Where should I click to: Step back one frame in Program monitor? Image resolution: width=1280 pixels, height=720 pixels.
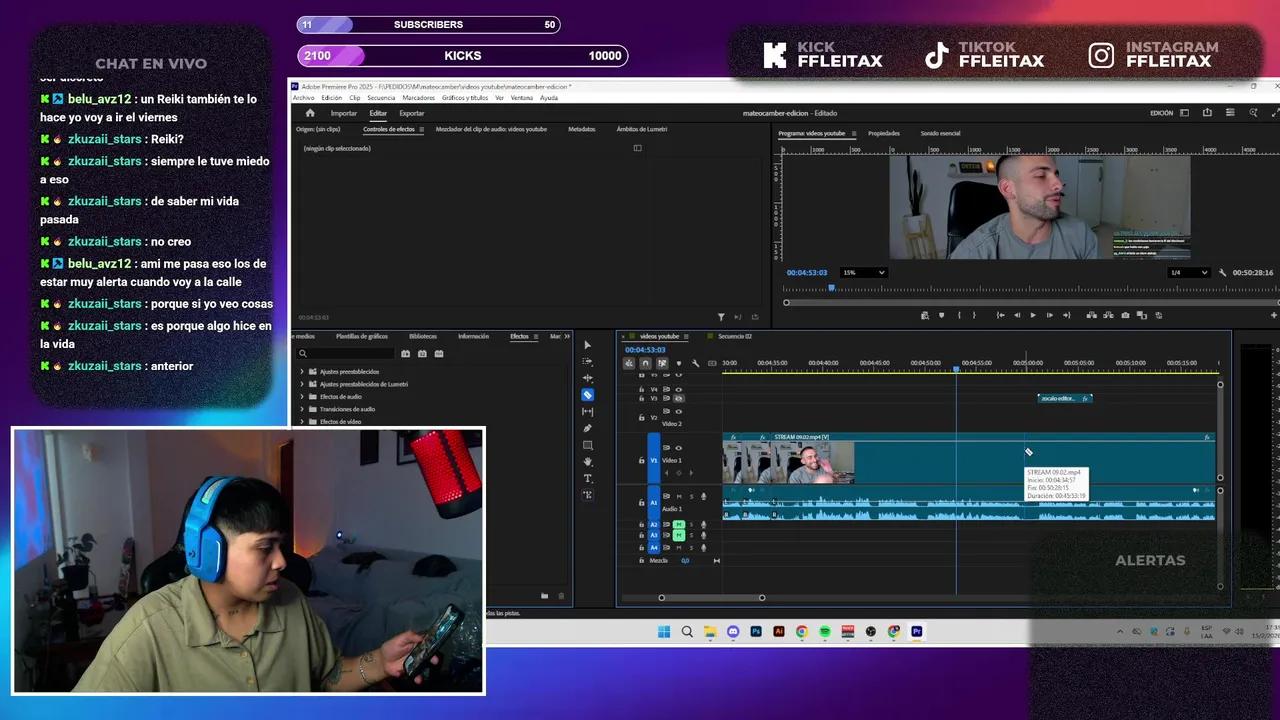[x=1017, y=315]
